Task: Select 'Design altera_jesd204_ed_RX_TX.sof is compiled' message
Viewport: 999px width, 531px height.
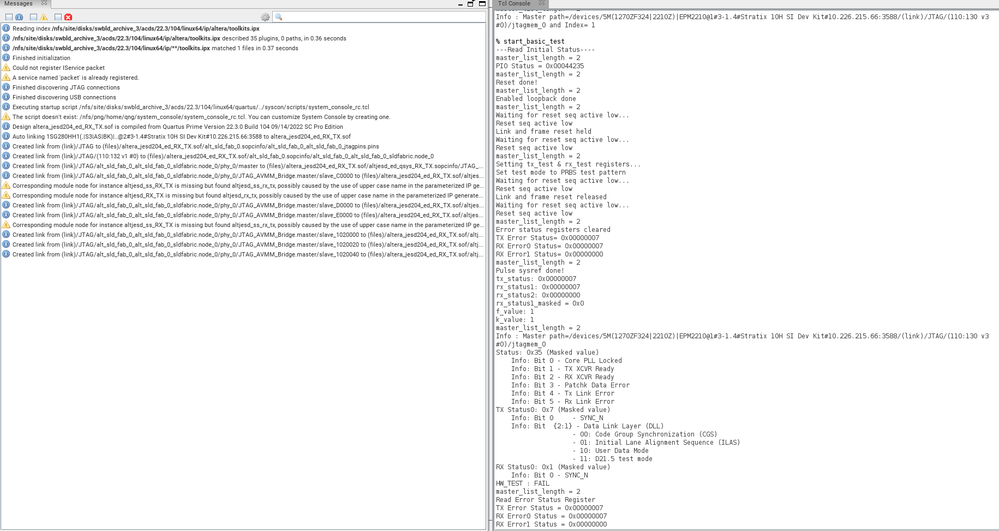Action: tap(178, 127)
